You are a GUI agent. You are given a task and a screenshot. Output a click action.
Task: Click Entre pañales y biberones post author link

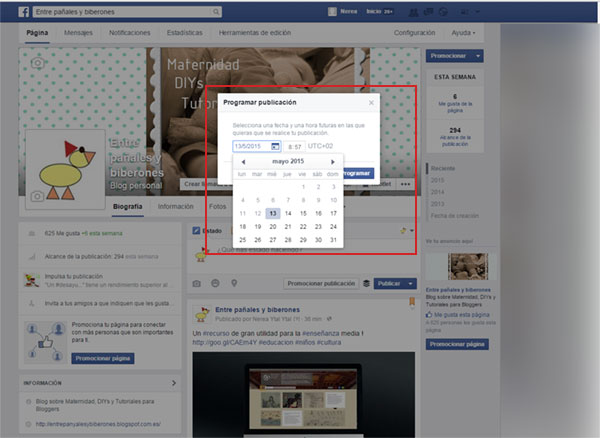pos(258,309)
